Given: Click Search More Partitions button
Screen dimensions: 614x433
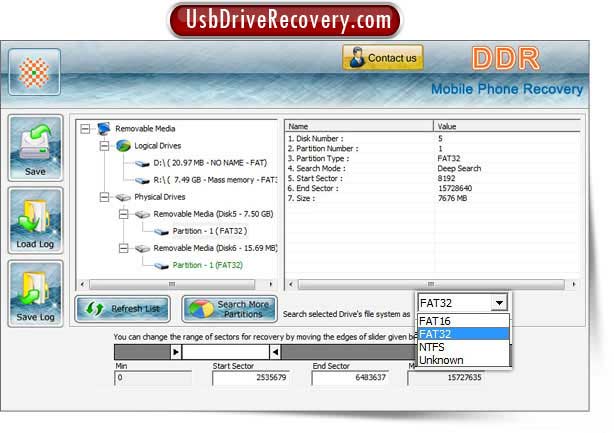Looking at the screenshot, I should tap(231, 309).
